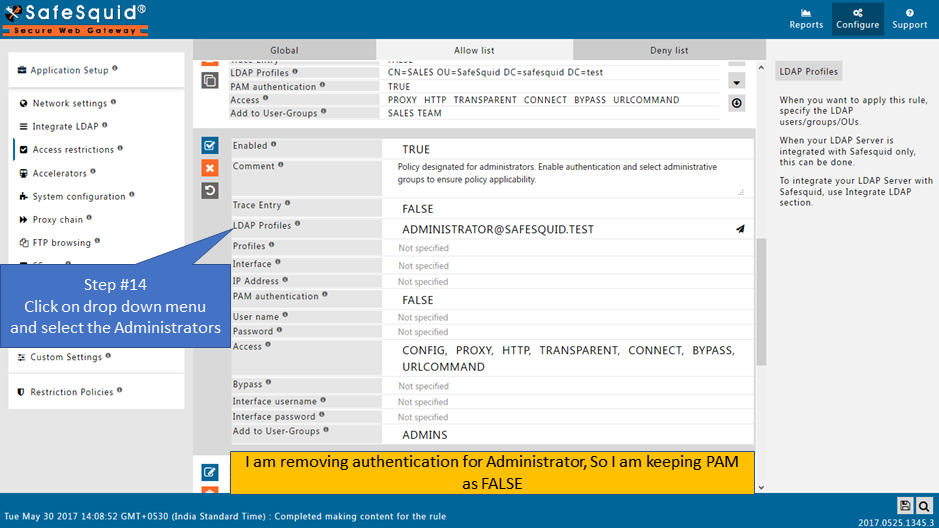939x528 pixels.
Task: Click the circled down-arrow icon on SALES entry
Action: tap(737, 103)
